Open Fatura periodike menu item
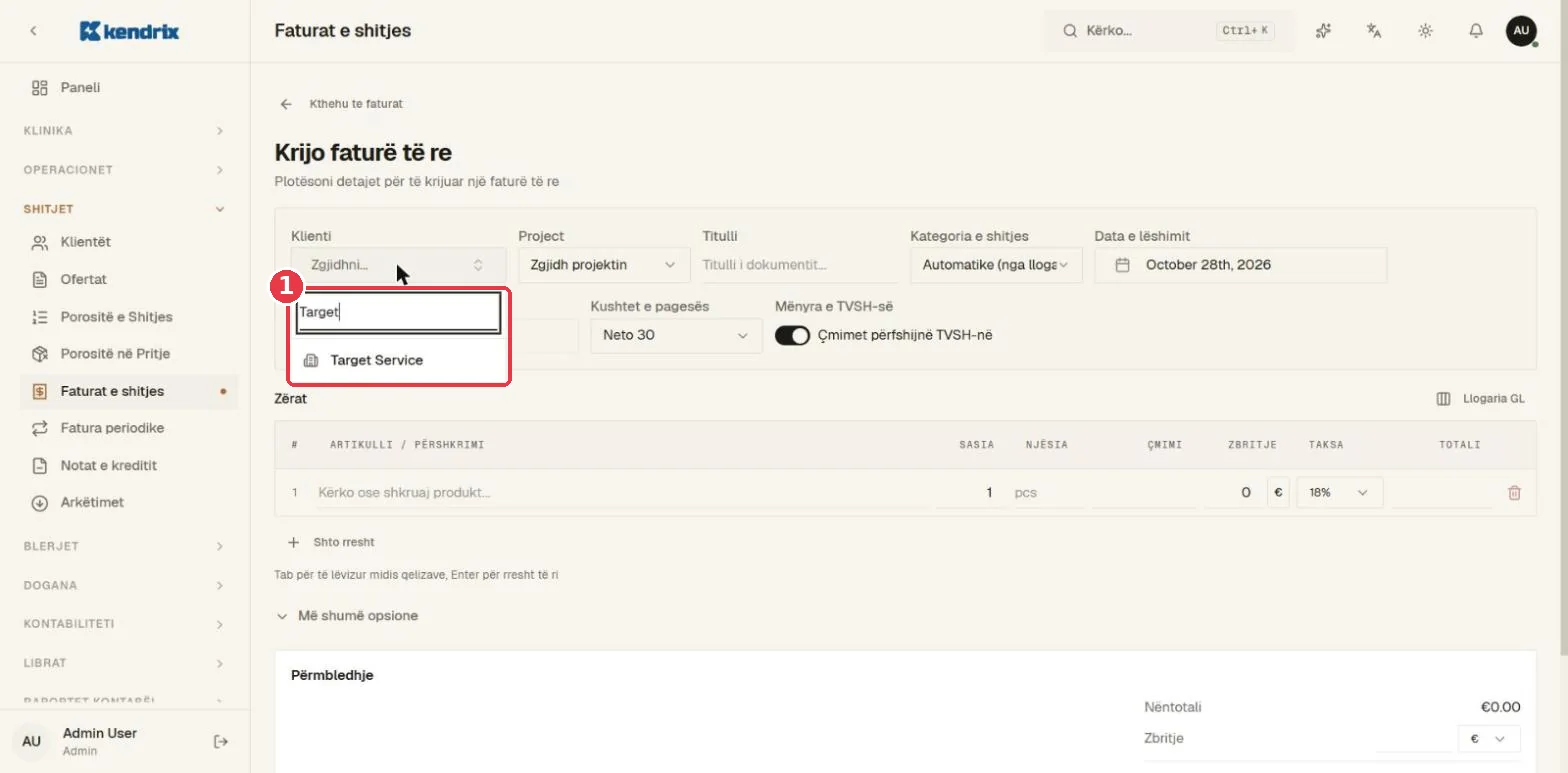The height and width of the screenshot is (773, 1568). coord(129,428)
